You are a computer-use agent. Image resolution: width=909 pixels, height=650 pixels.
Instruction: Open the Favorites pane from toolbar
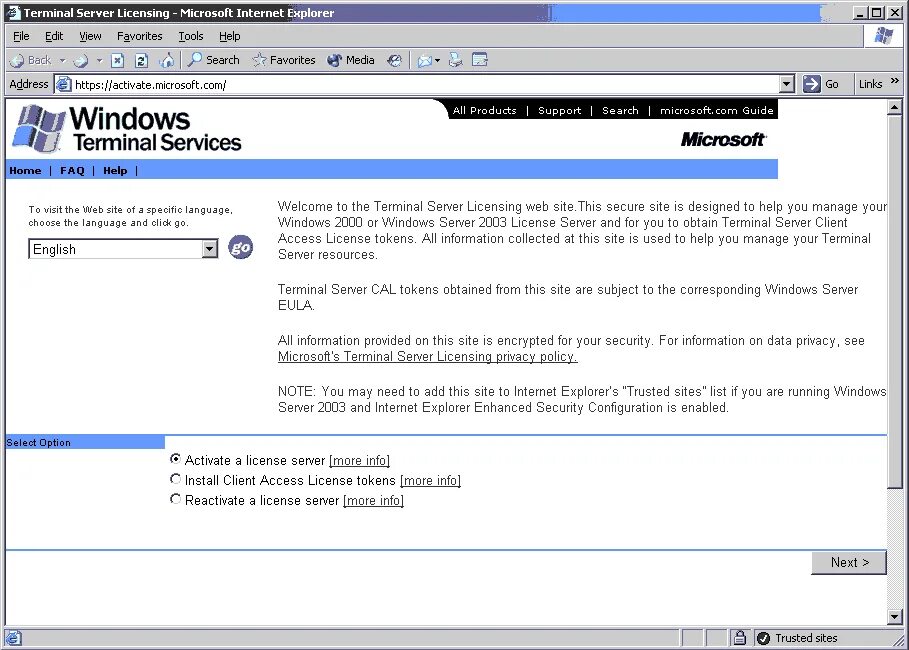284,60
